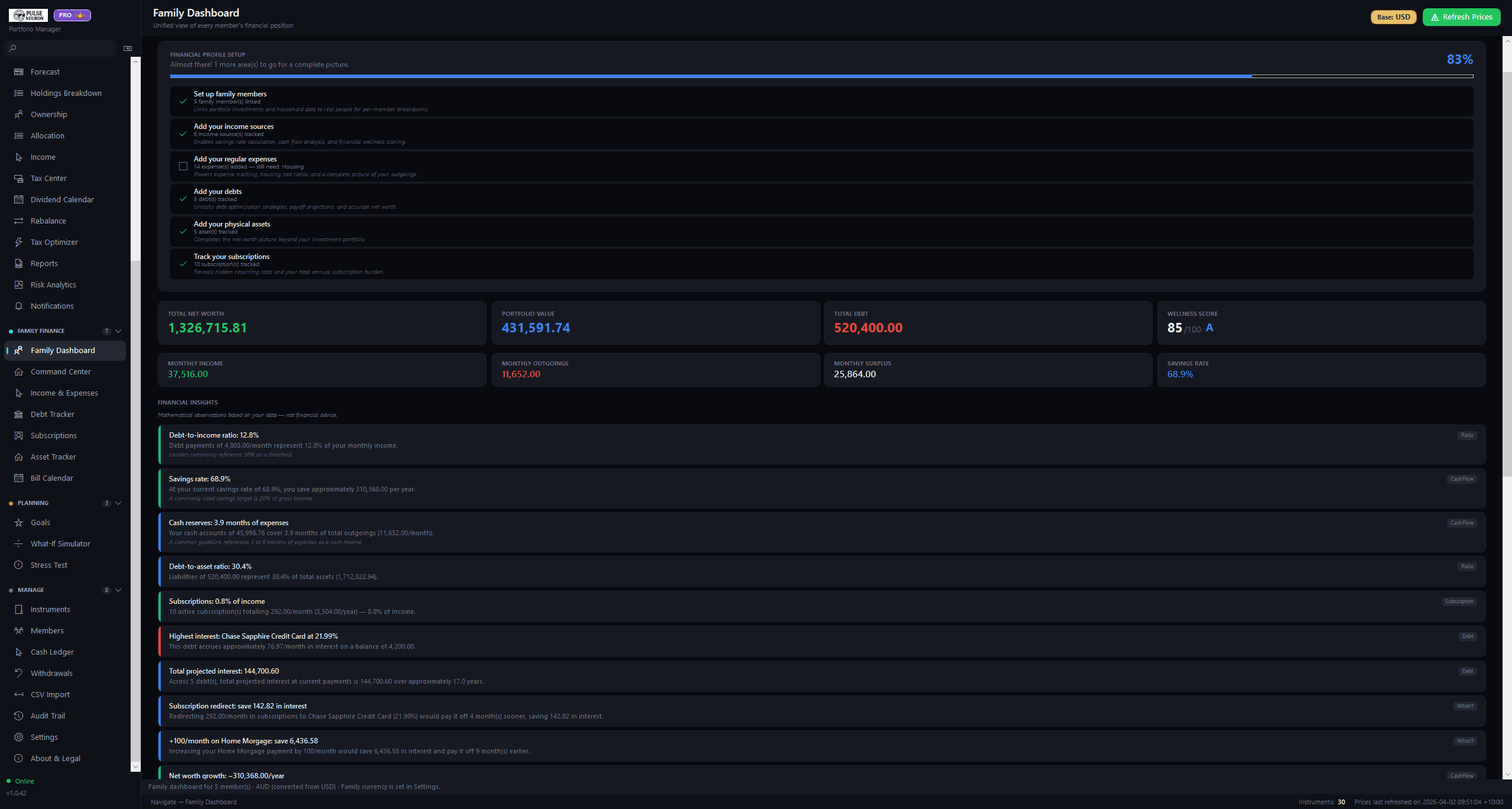Viewport: 1512px width, 809px height.
Task: Select the Tax Optimizer tool
Action: tap(54, 242)
